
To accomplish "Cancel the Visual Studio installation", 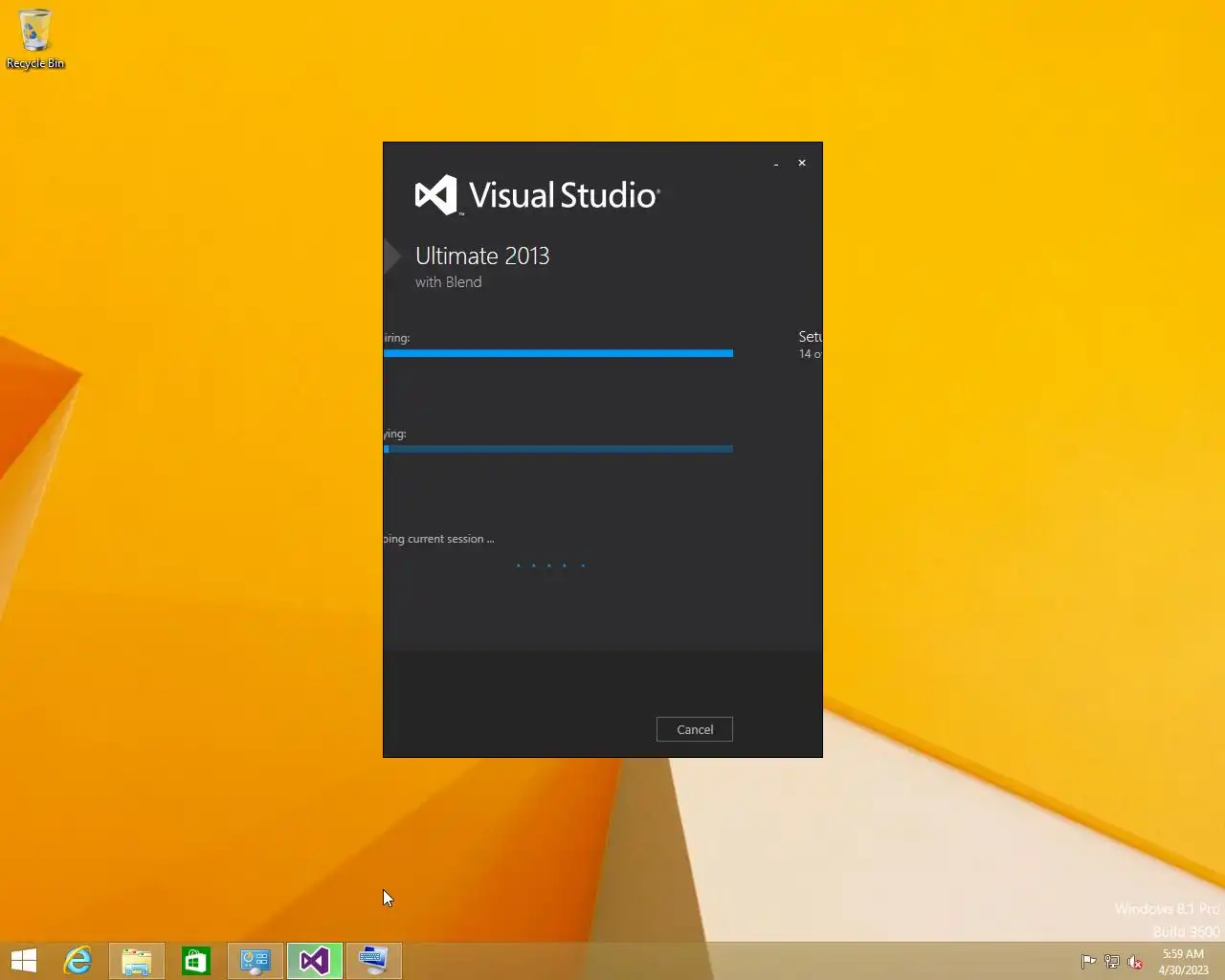I will coord(694,729).
